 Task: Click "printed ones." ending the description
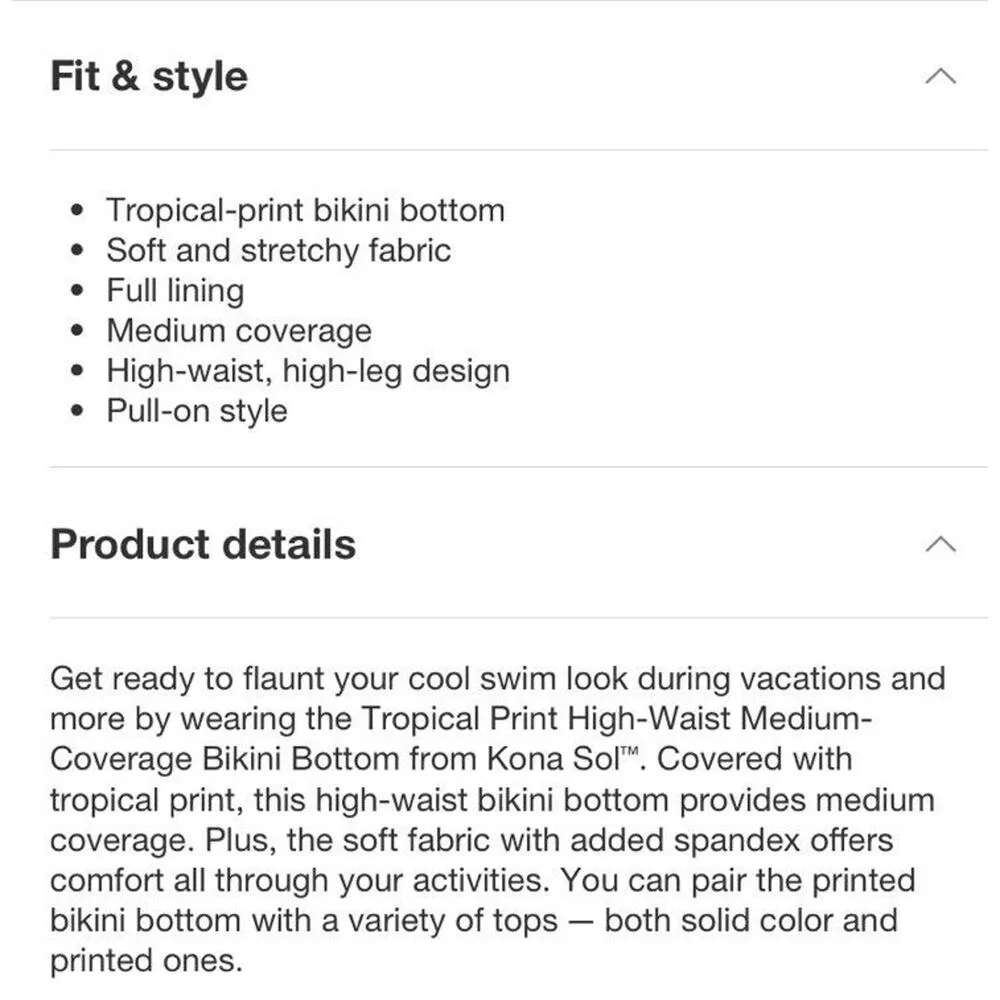(146, 961)
